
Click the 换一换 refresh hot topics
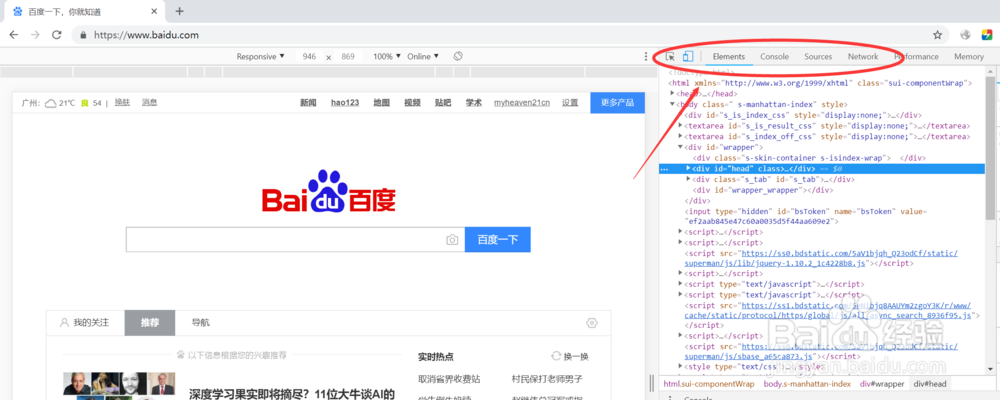point(570,357)
